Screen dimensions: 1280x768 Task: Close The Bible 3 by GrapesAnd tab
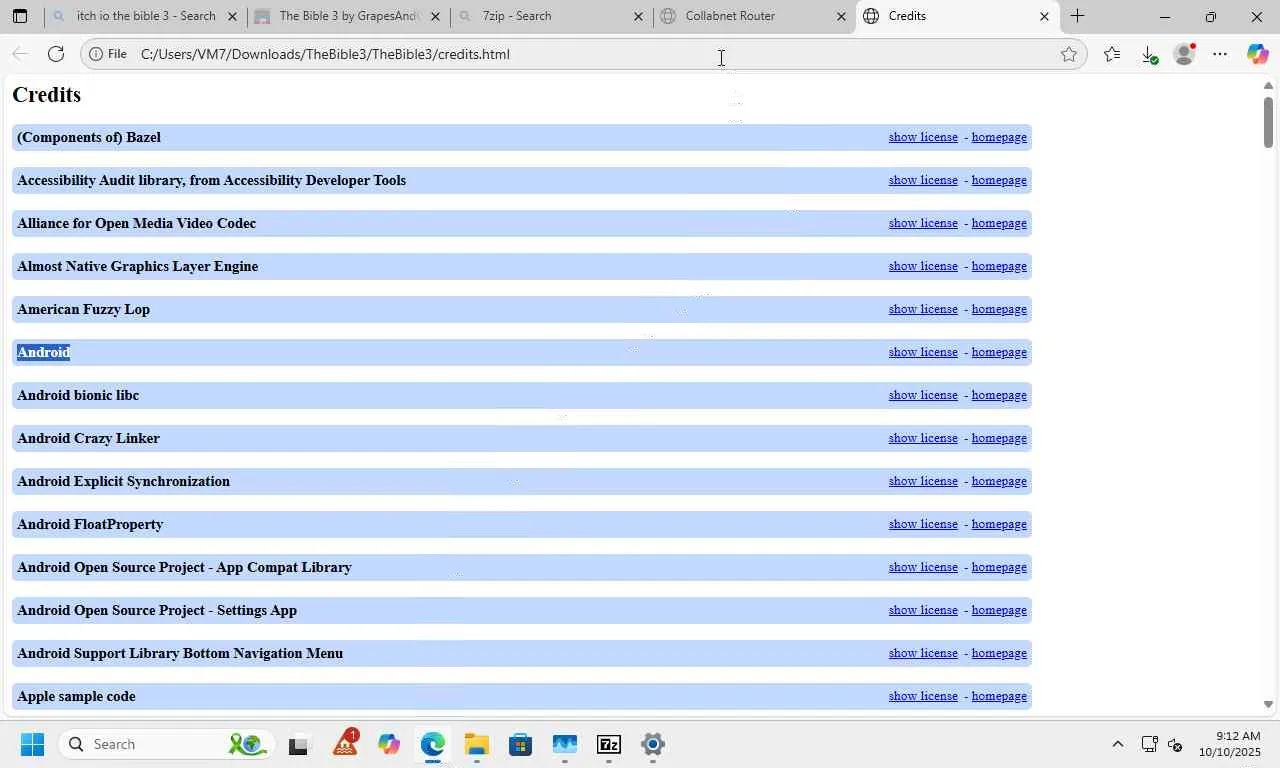pos(435,16)
